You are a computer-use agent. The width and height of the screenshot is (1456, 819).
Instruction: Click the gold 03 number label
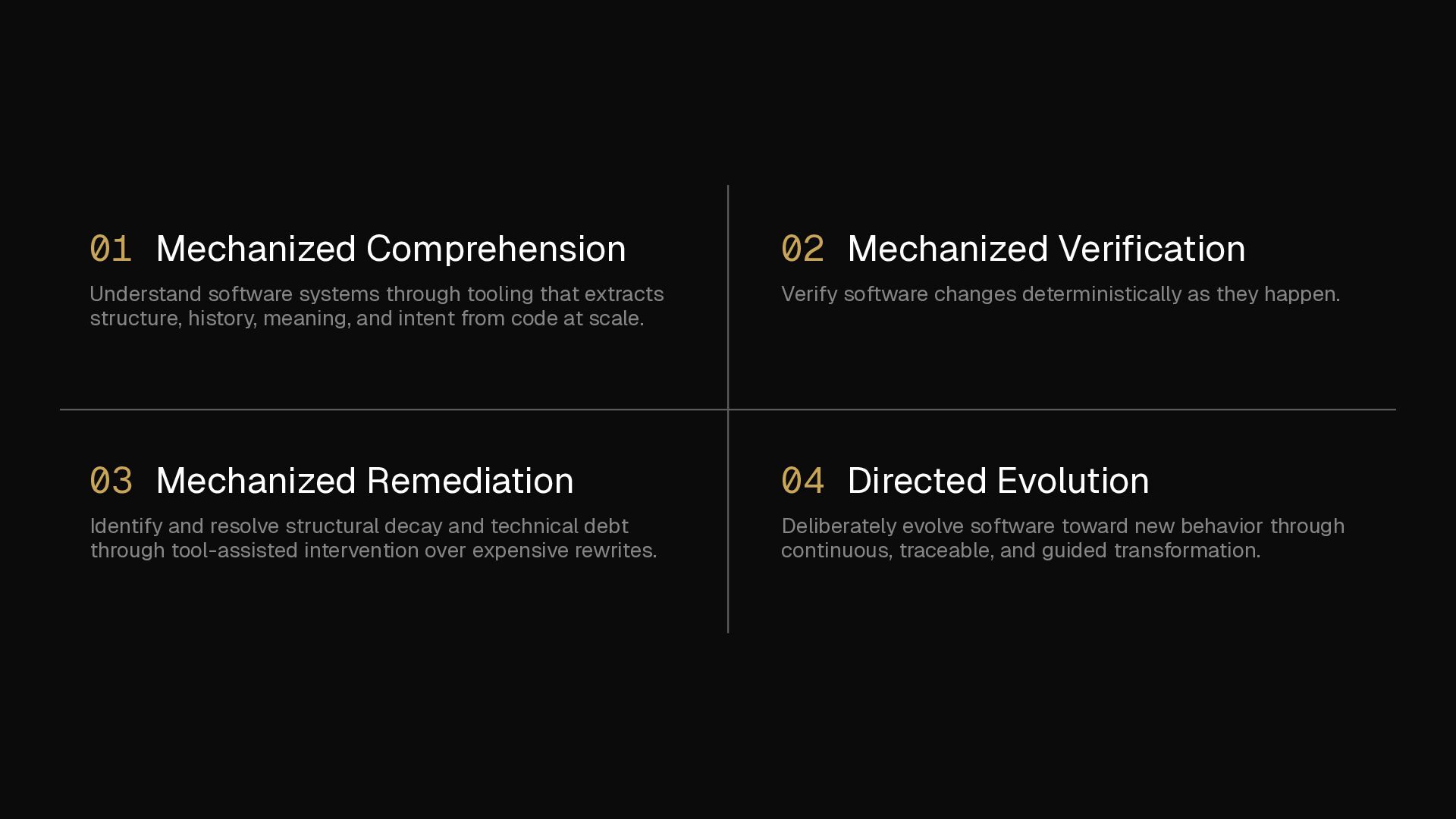(x=111, y=481)
